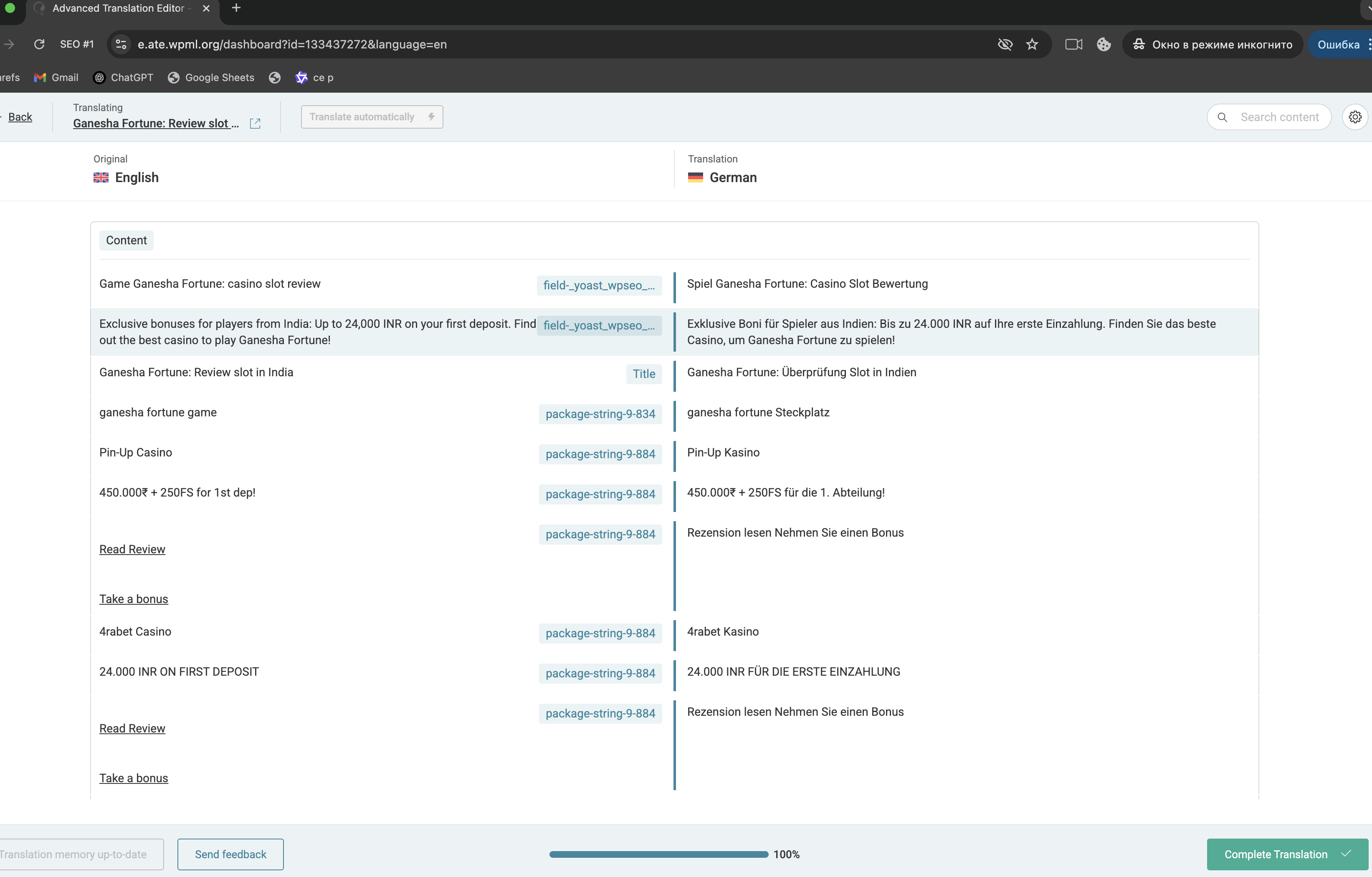Click the address bar URL
The width and height of the screenshot is (1372, 877).
292,44
